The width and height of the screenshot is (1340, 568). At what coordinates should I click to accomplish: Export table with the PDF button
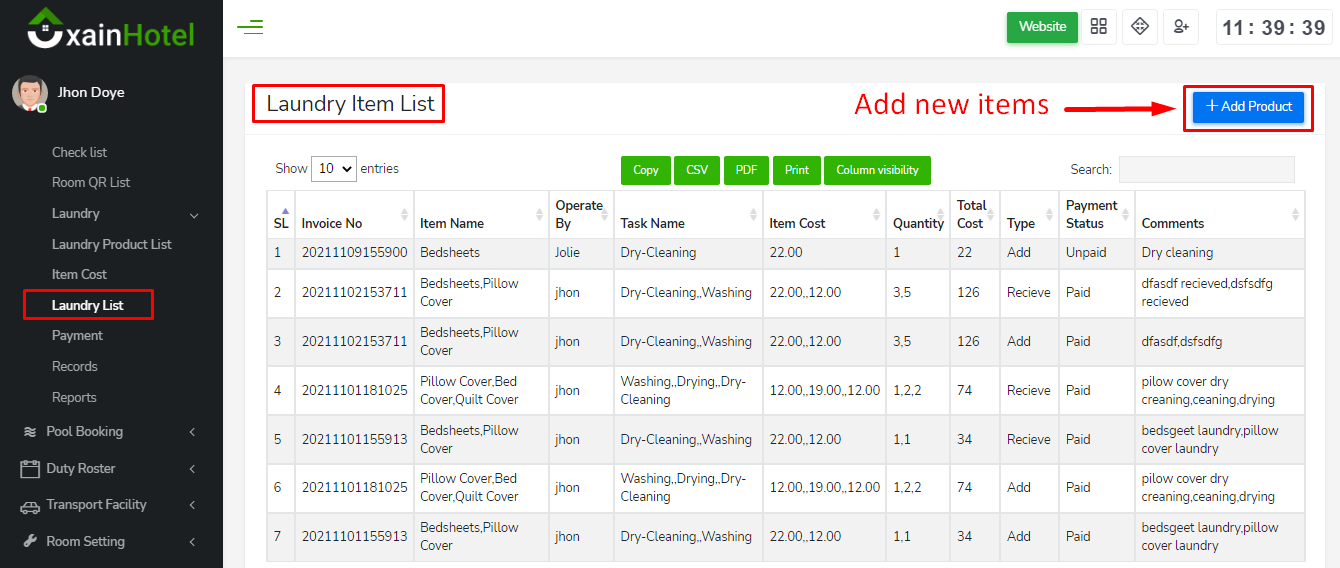coord(746,170)
